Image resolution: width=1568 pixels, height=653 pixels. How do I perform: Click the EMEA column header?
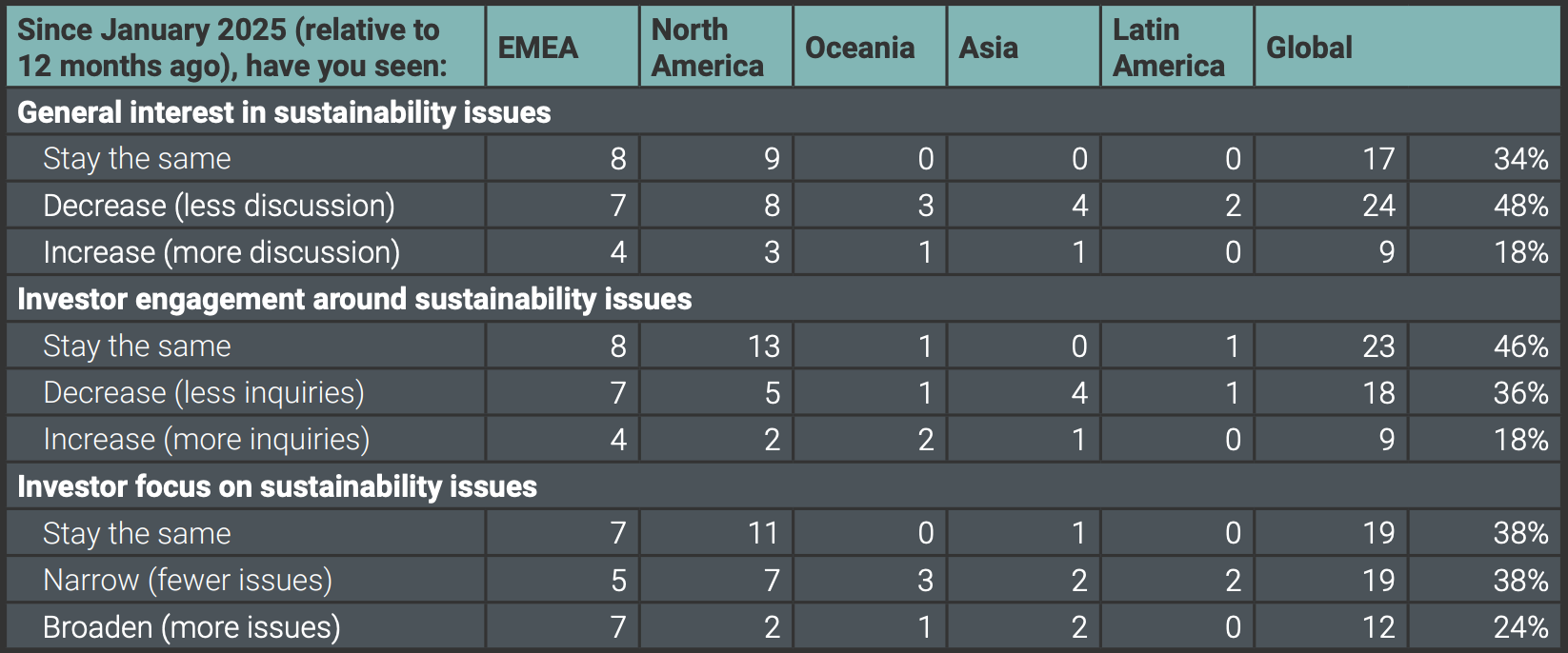coord(538,48)
